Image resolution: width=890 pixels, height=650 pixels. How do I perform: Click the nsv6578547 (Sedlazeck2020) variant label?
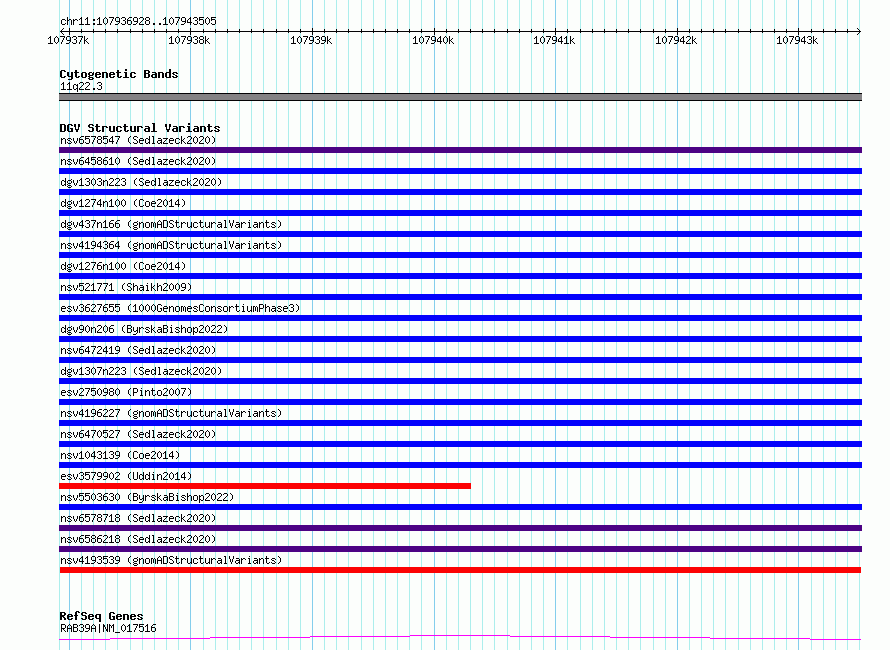(138, 140)
